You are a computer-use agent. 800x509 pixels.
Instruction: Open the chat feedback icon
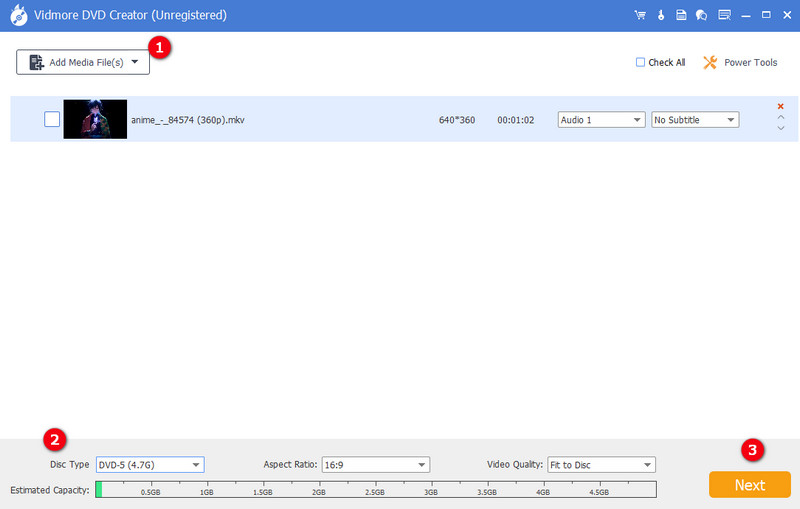click(x=701, y=16)
